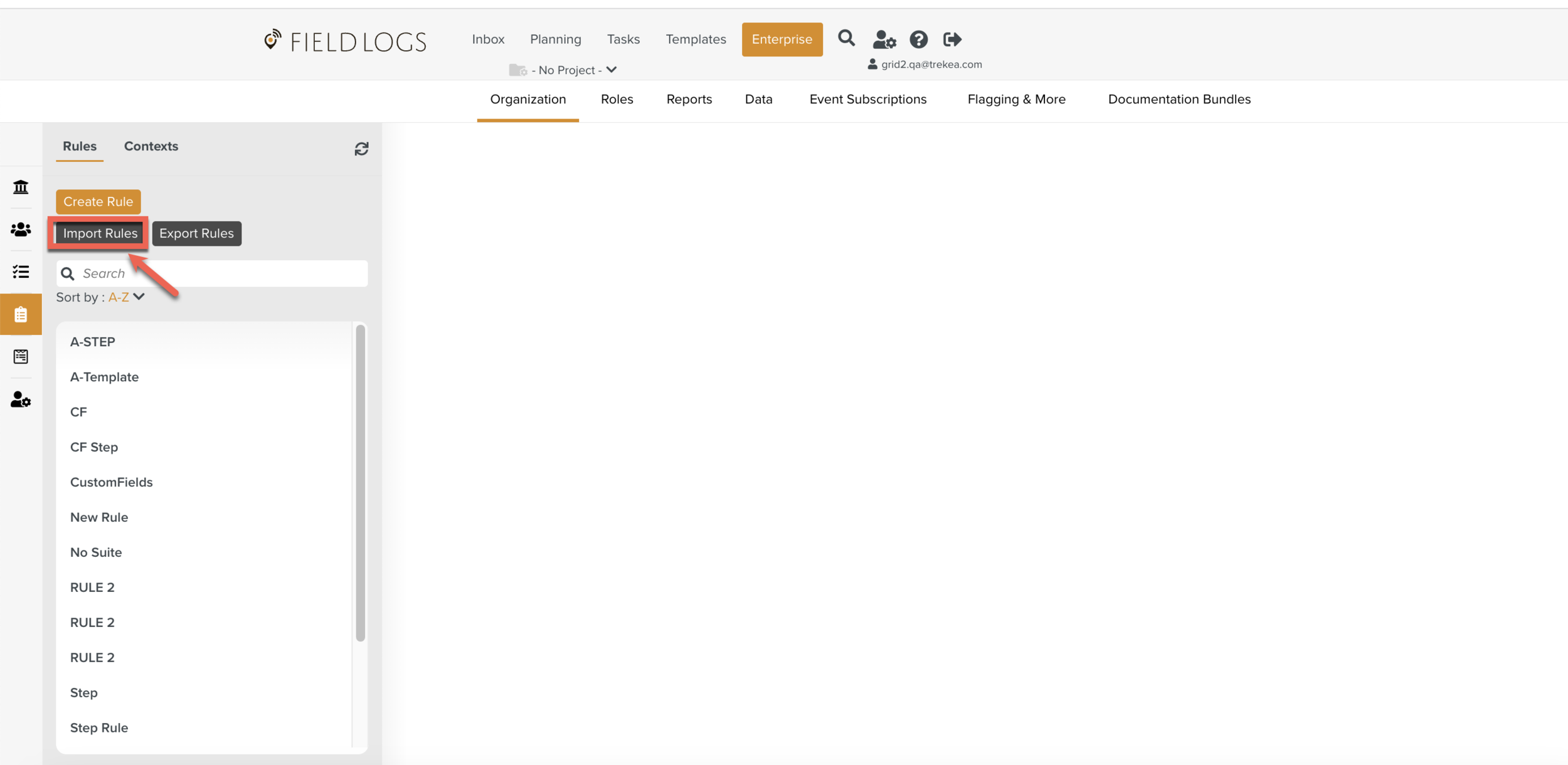Switch to the Contexts tab
Viewport: 1568px width, 765px height.
(x=151, y=146)
